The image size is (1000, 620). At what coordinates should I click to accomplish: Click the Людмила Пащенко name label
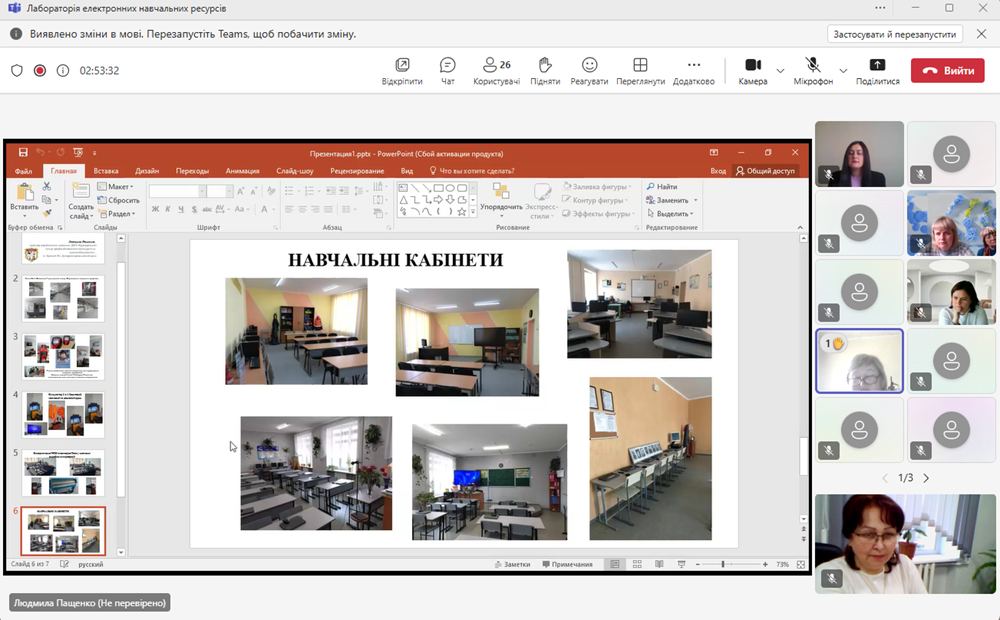tap(90, 602)
